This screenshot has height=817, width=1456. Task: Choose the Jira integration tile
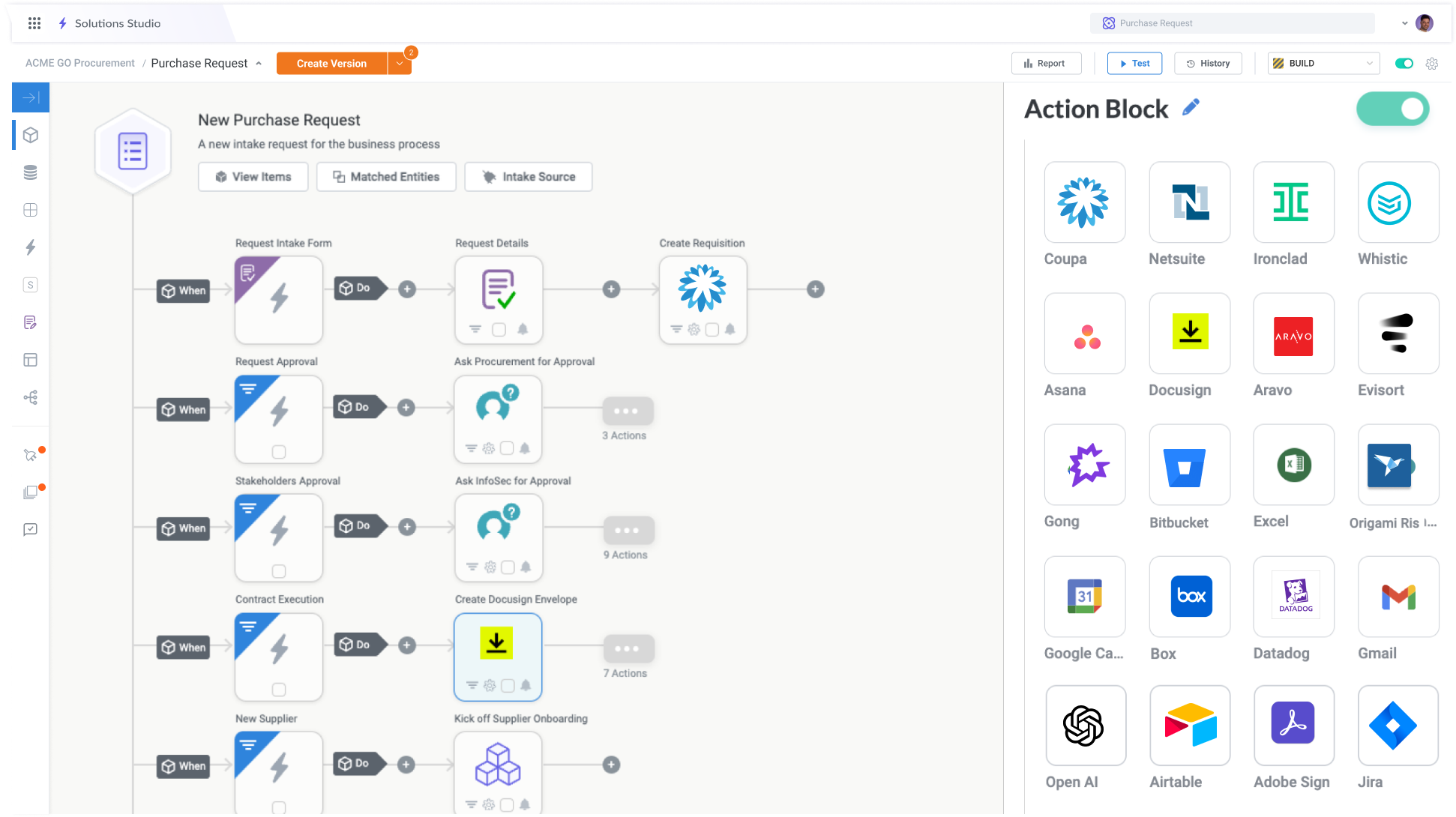click(x=1398, y=726)
